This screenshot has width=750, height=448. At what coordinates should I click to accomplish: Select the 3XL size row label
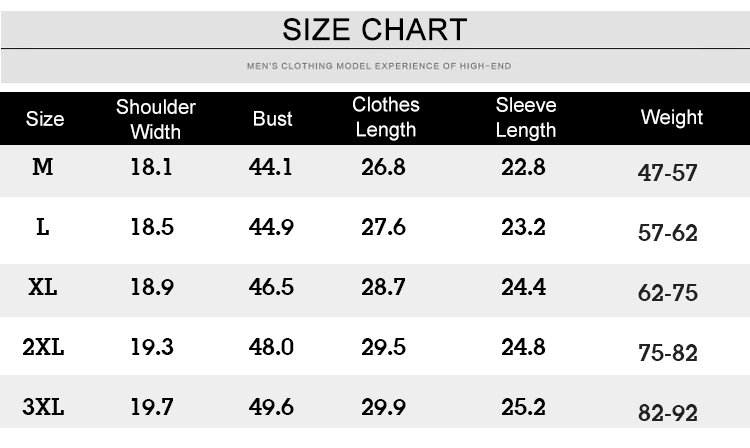click(x=43, y=407)
